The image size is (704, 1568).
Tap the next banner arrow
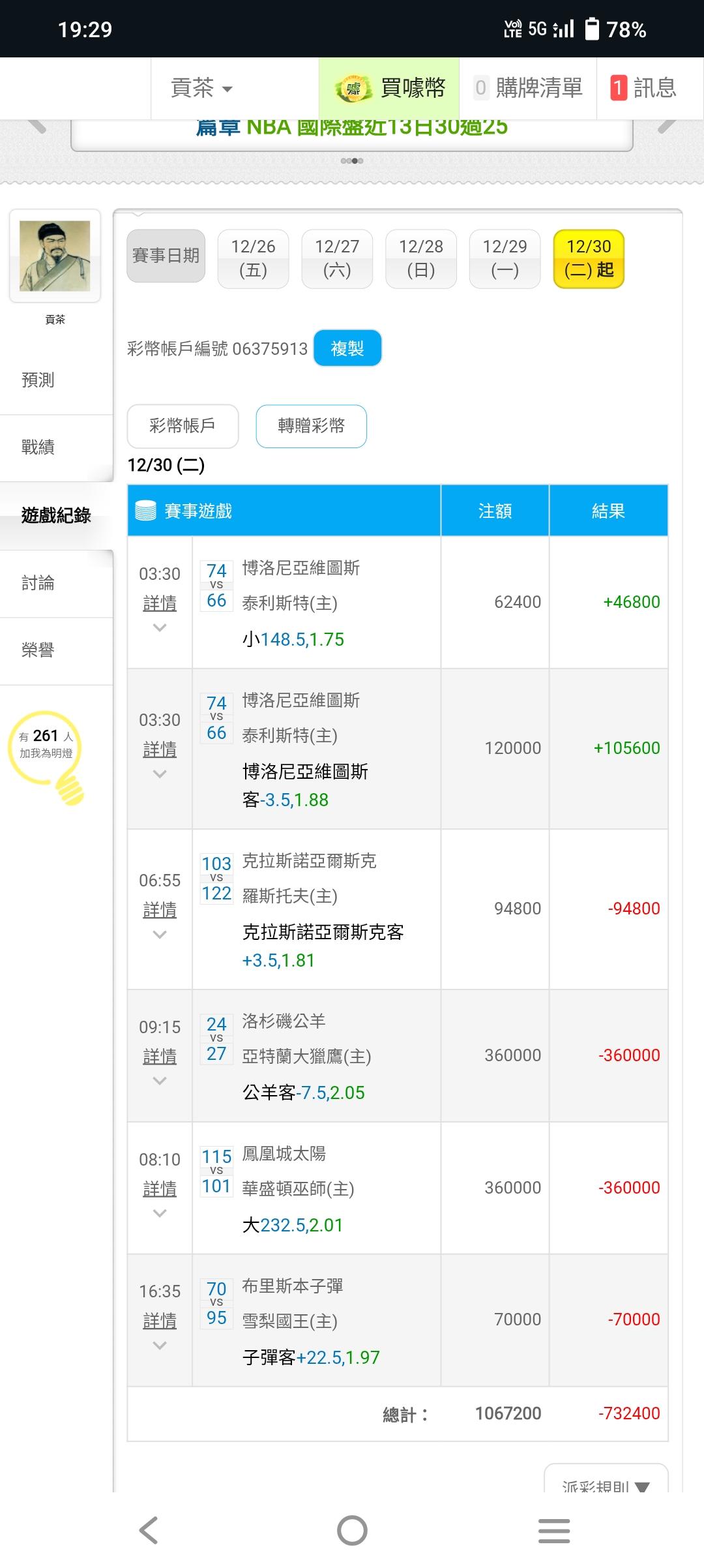[667, 125]
